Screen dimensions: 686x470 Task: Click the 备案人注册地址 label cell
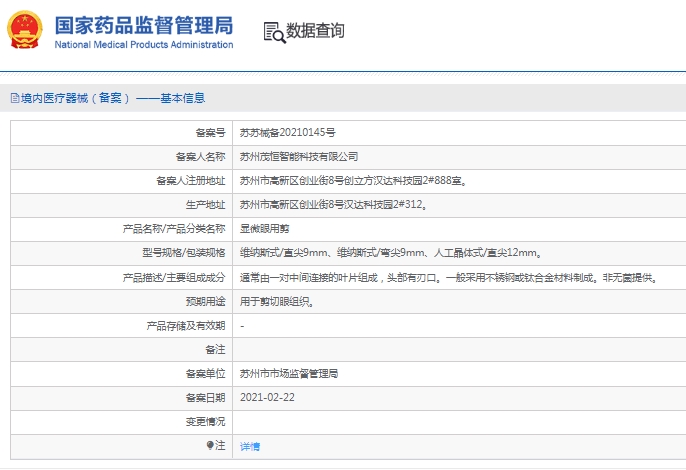(122, 181)
